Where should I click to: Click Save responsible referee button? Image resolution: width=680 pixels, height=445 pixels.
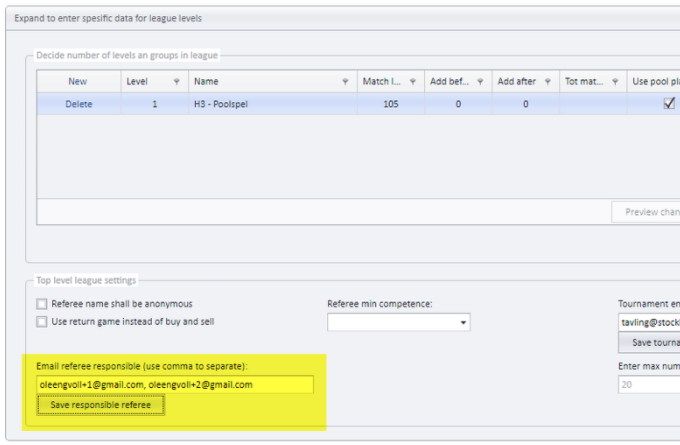pyautogui.click(x=101, y=405)
